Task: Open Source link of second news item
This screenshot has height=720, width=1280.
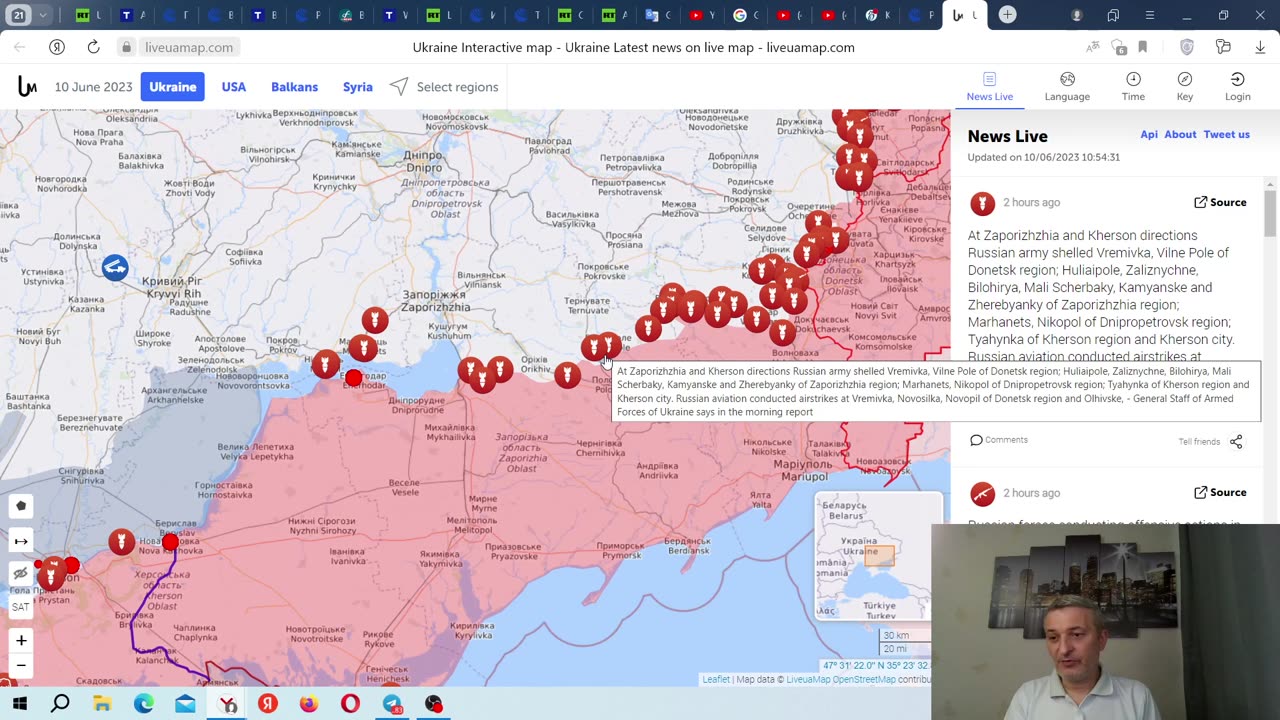Action: pyautogui.click(x=1220, y=492)
